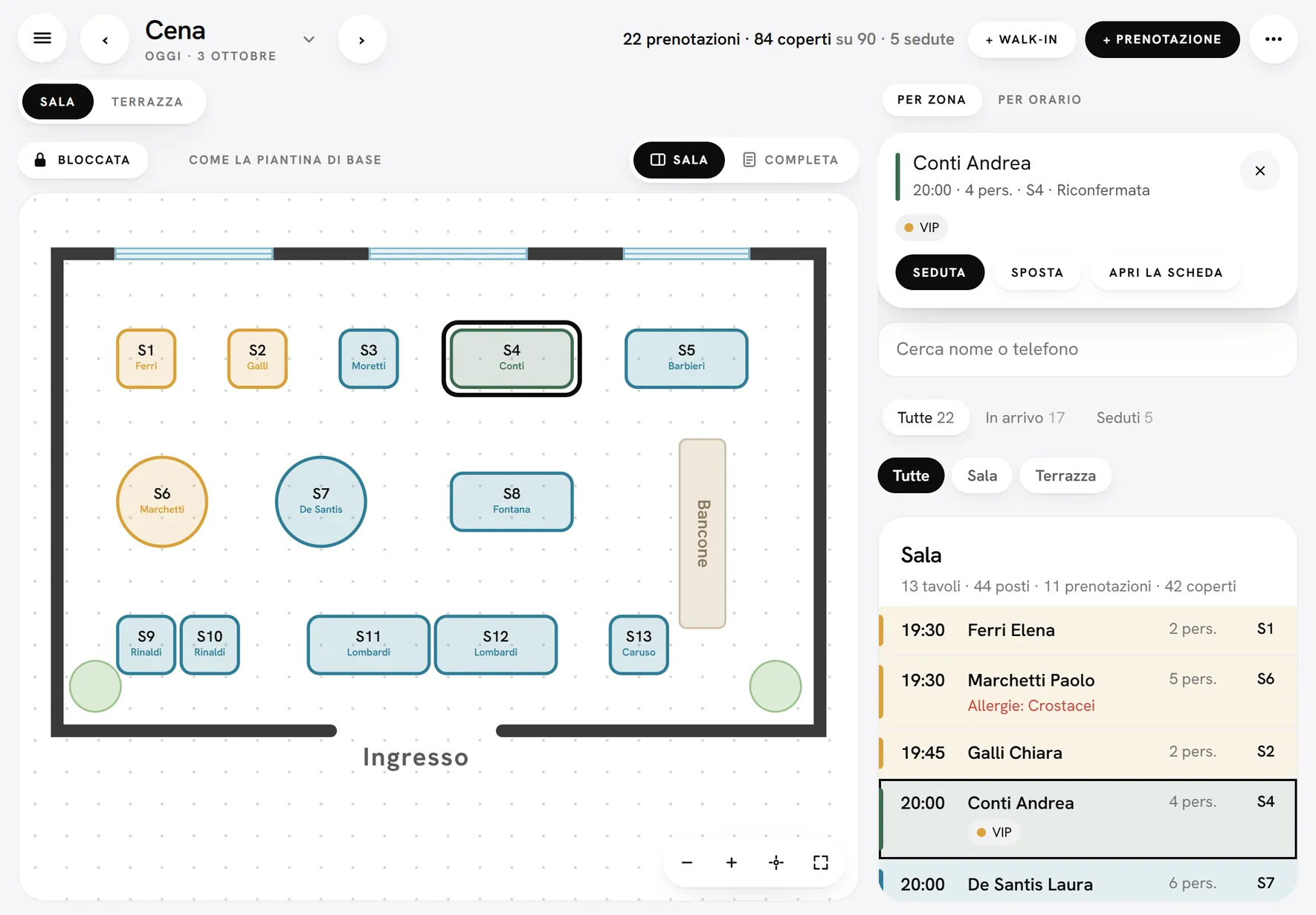The width and height of the screenshot is (1316, 915).
Task: Go to the previous day arrow
Action: [105, 39]
